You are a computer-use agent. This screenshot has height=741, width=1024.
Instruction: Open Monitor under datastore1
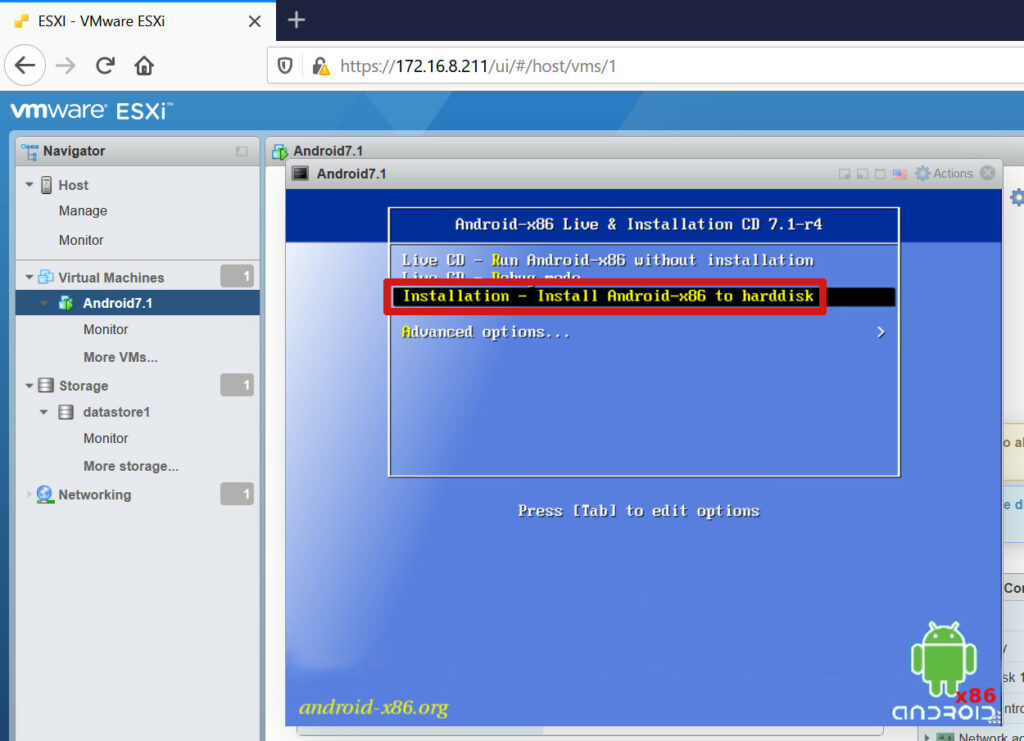106,438
